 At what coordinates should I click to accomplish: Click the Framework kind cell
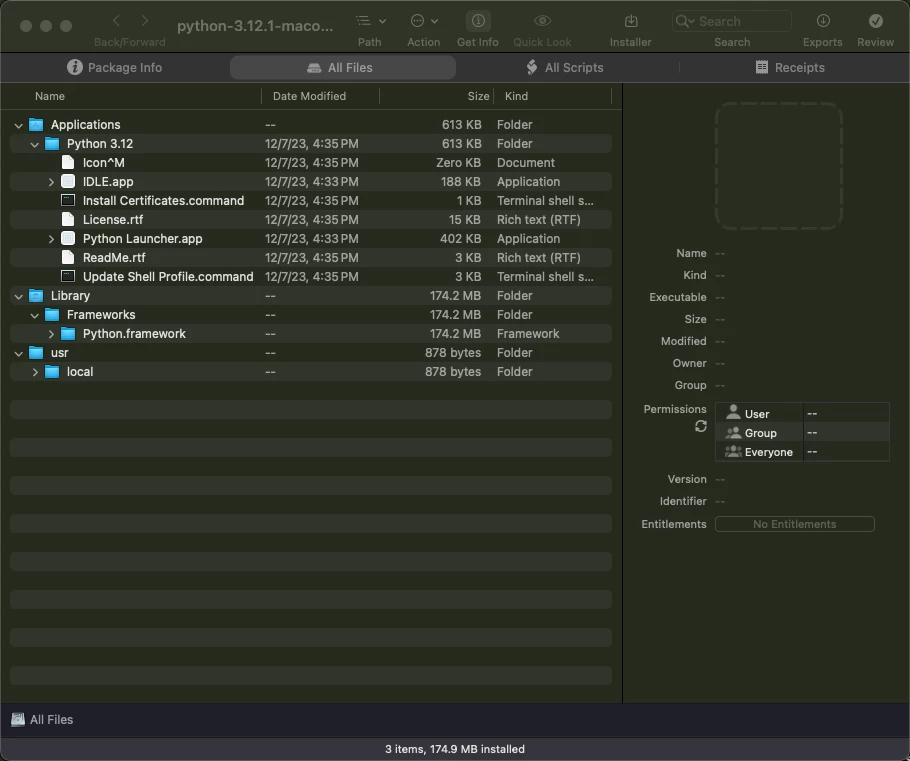[x=528, y=334]
